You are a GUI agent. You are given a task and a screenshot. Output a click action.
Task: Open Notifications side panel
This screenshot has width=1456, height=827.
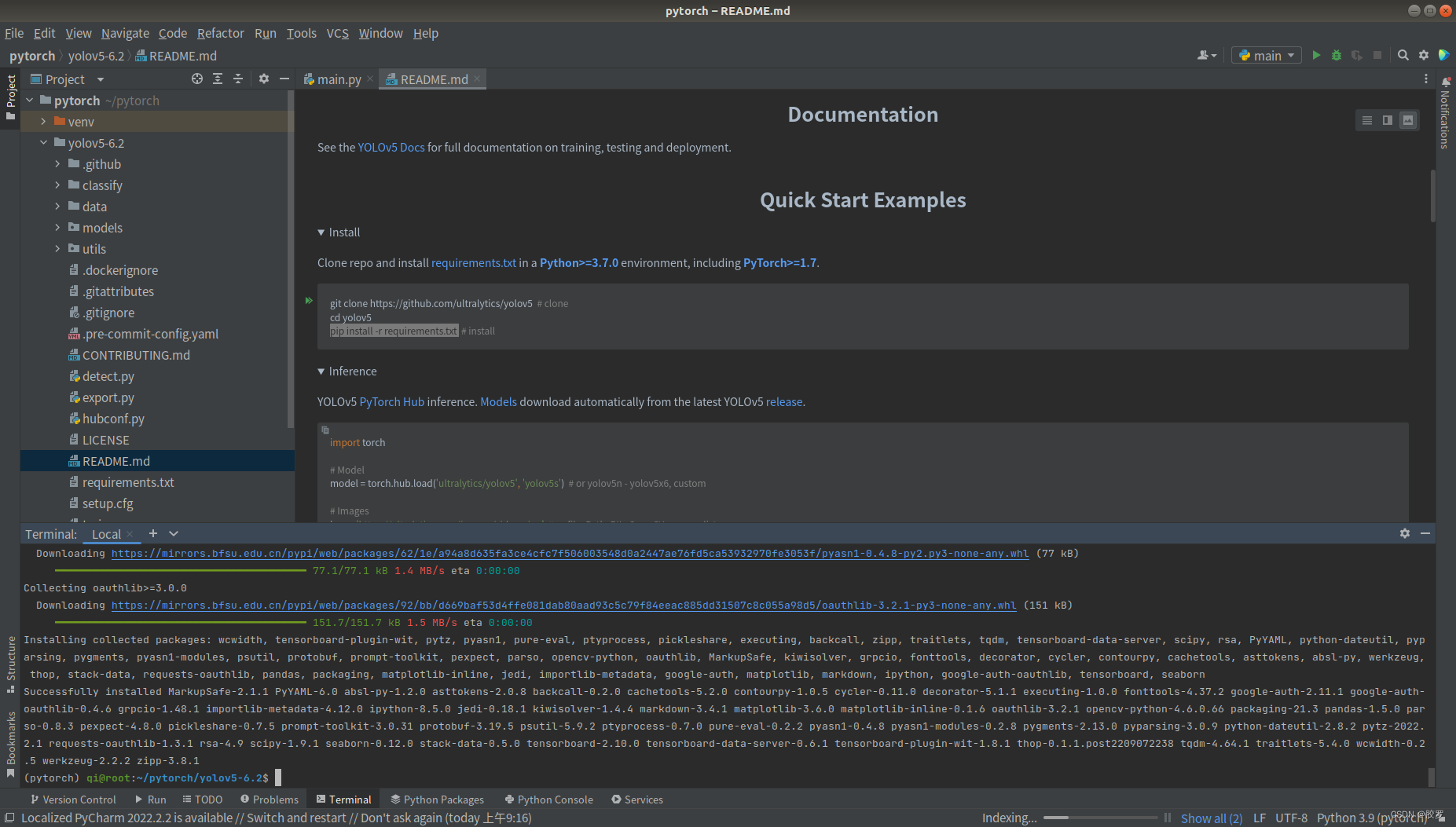(x=1445, y=114)
